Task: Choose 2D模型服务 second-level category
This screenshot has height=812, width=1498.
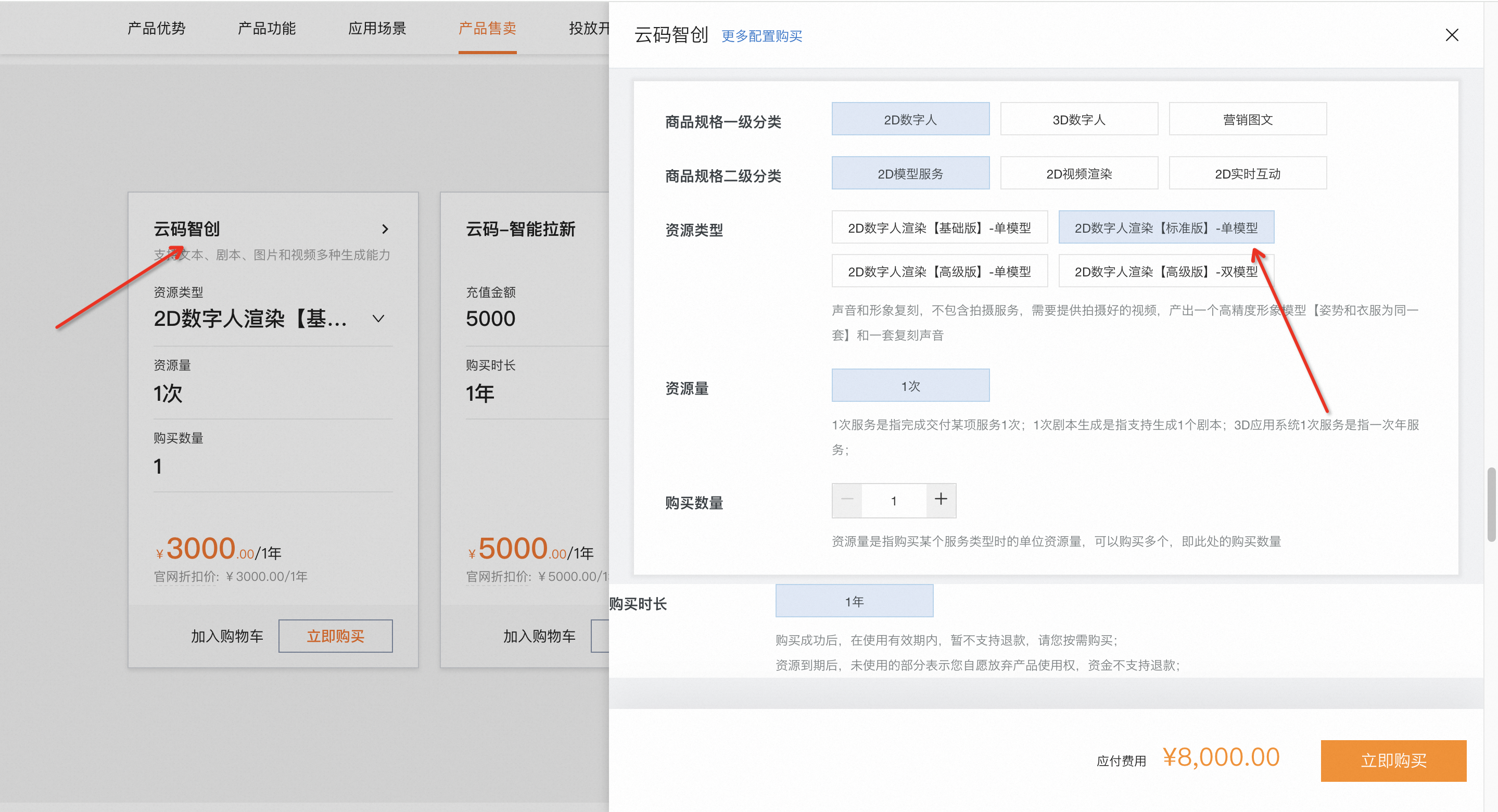Action: coord(910,173)
